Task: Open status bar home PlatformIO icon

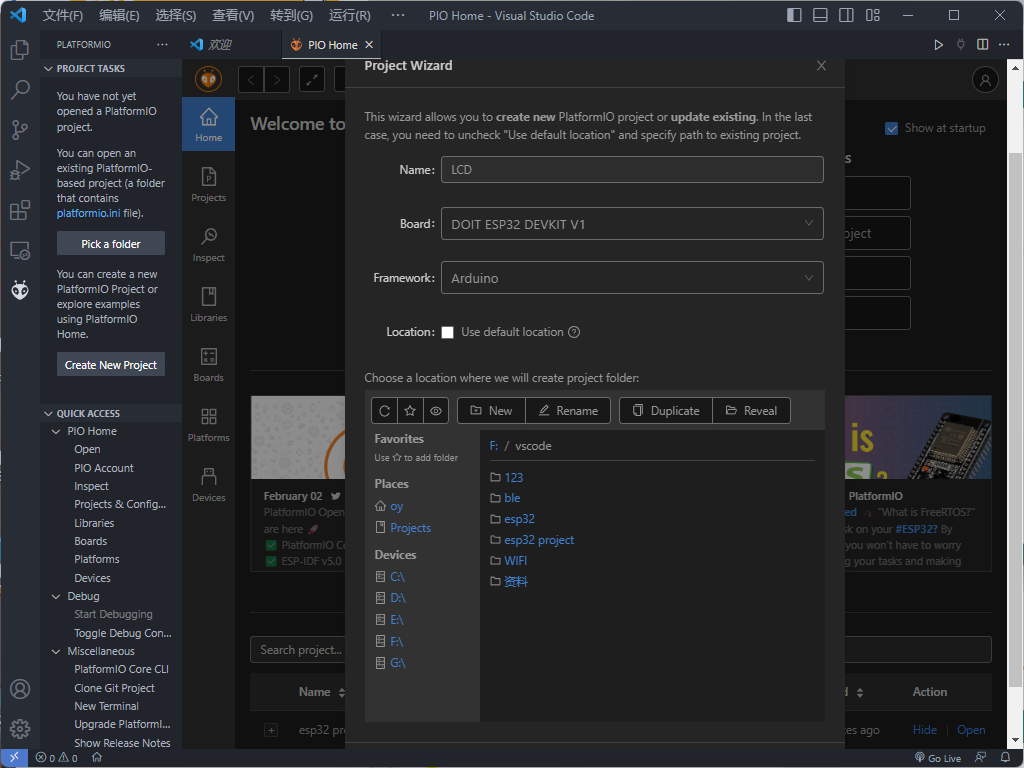Action: [x=97, y=758]
